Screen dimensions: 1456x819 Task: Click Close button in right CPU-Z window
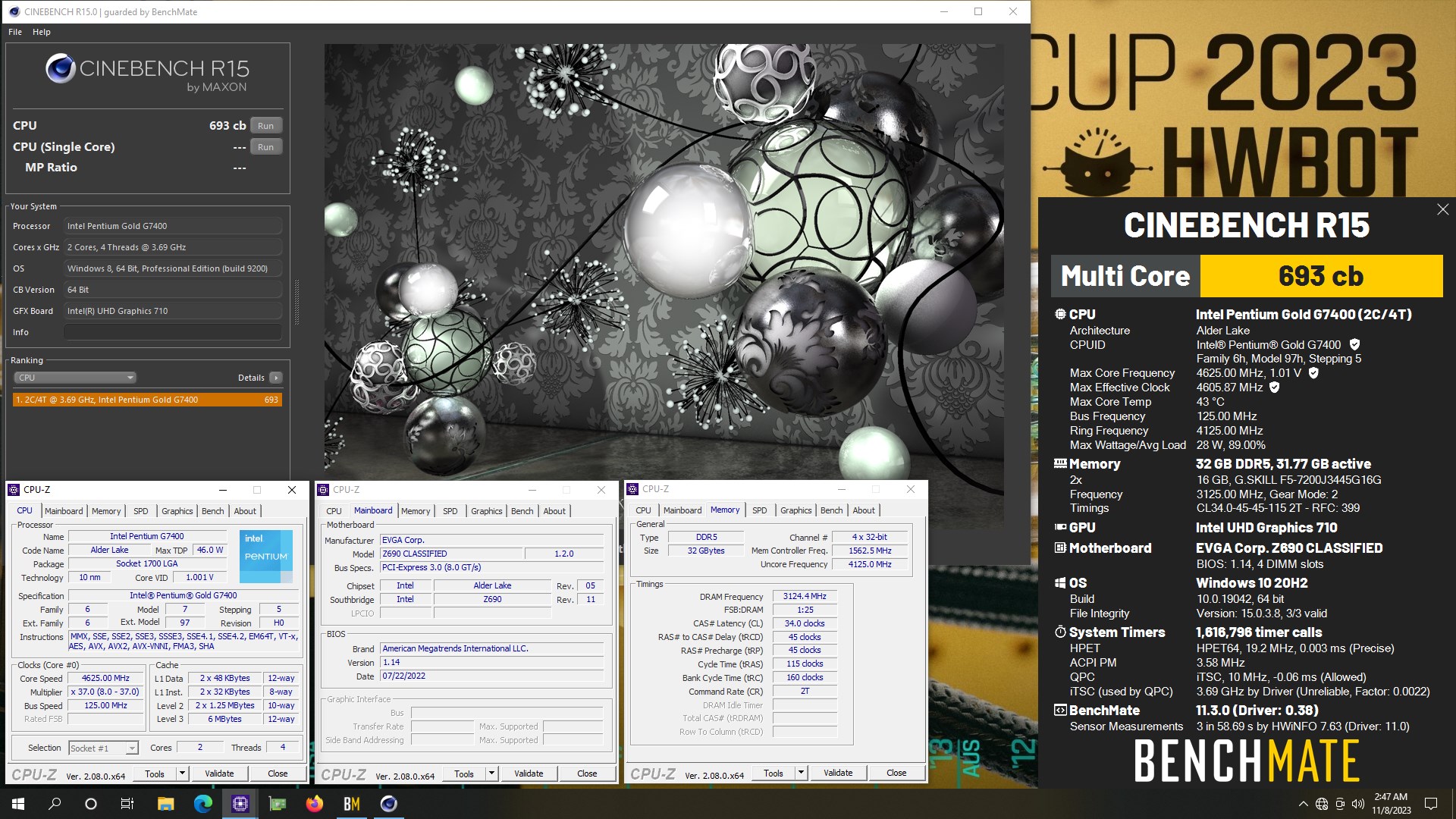coord(896,773)
